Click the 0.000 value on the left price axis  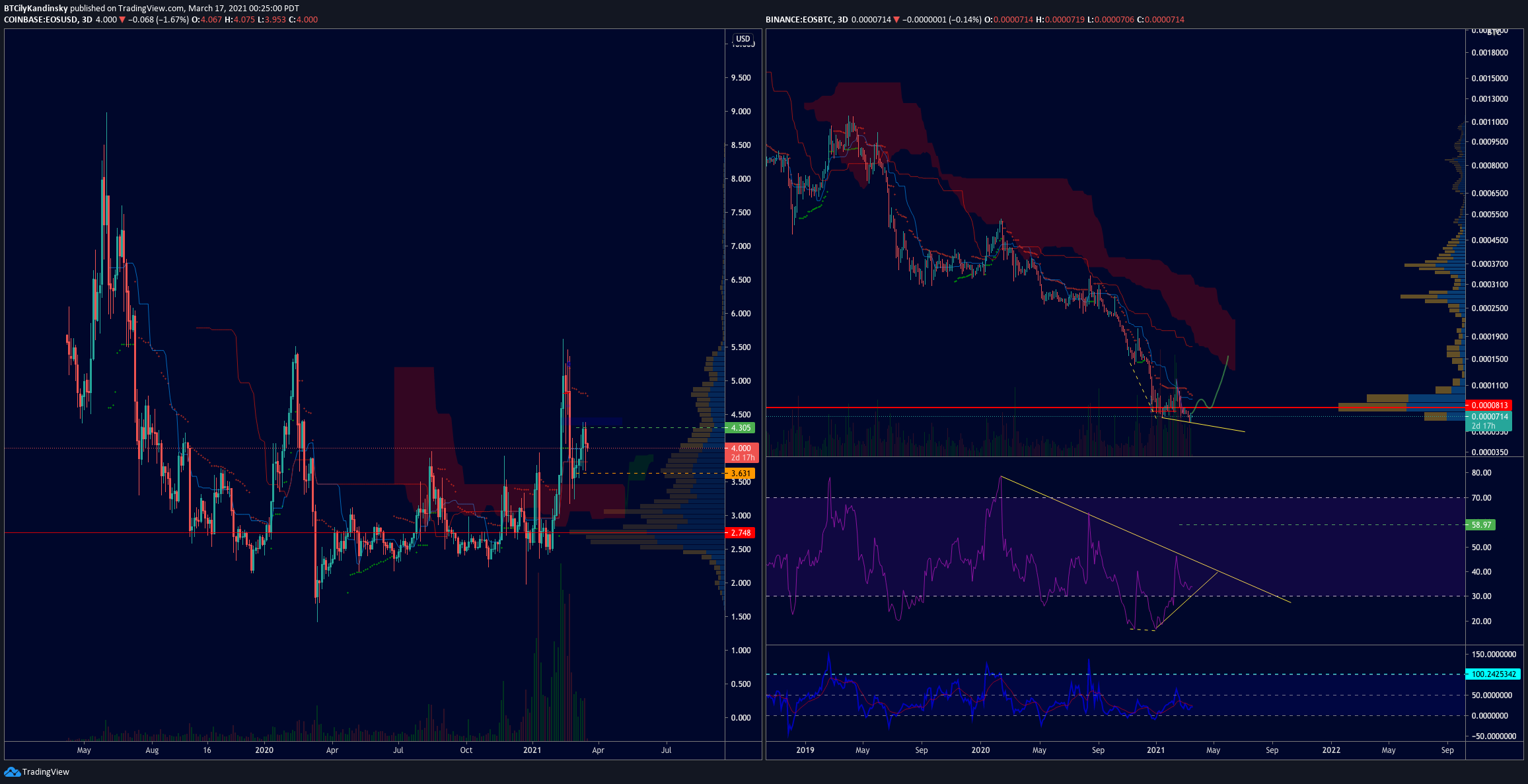[741, 718]
